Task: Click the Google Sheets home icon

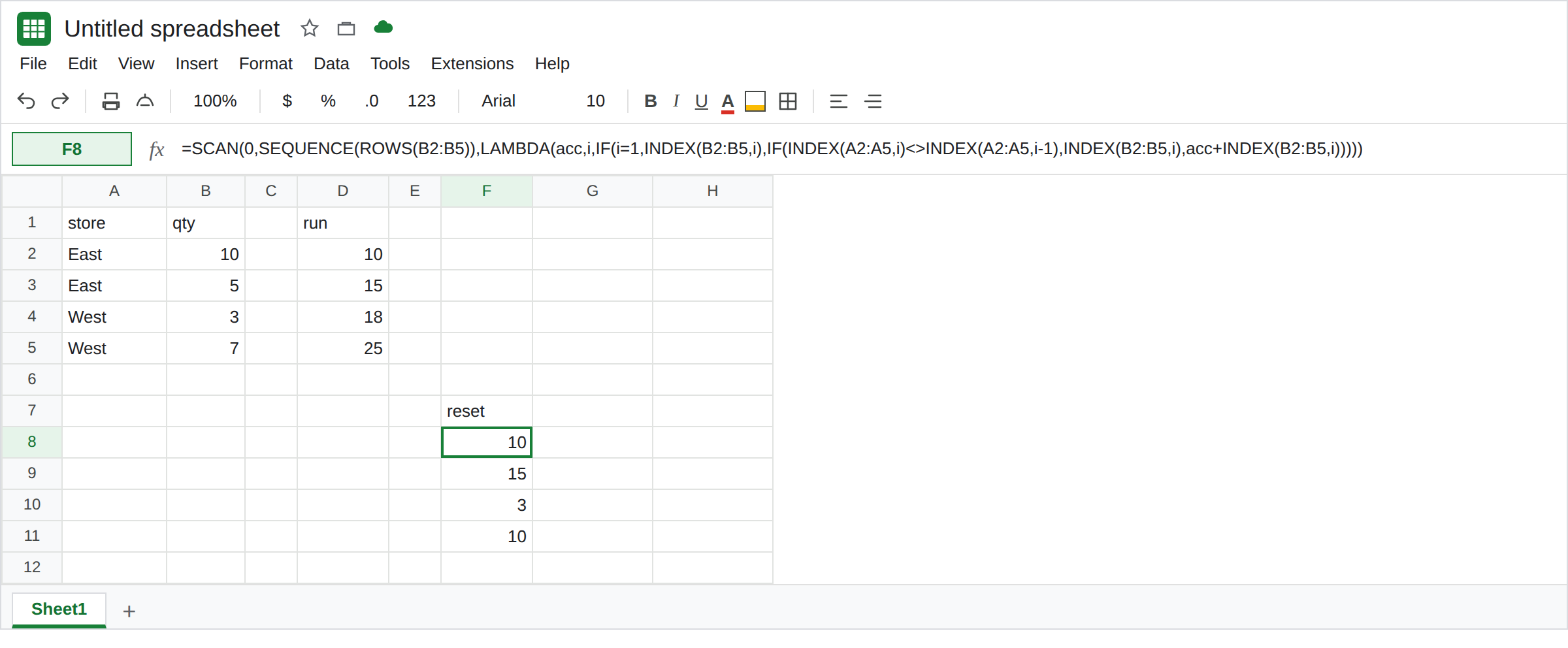Action: coord(34,29)
